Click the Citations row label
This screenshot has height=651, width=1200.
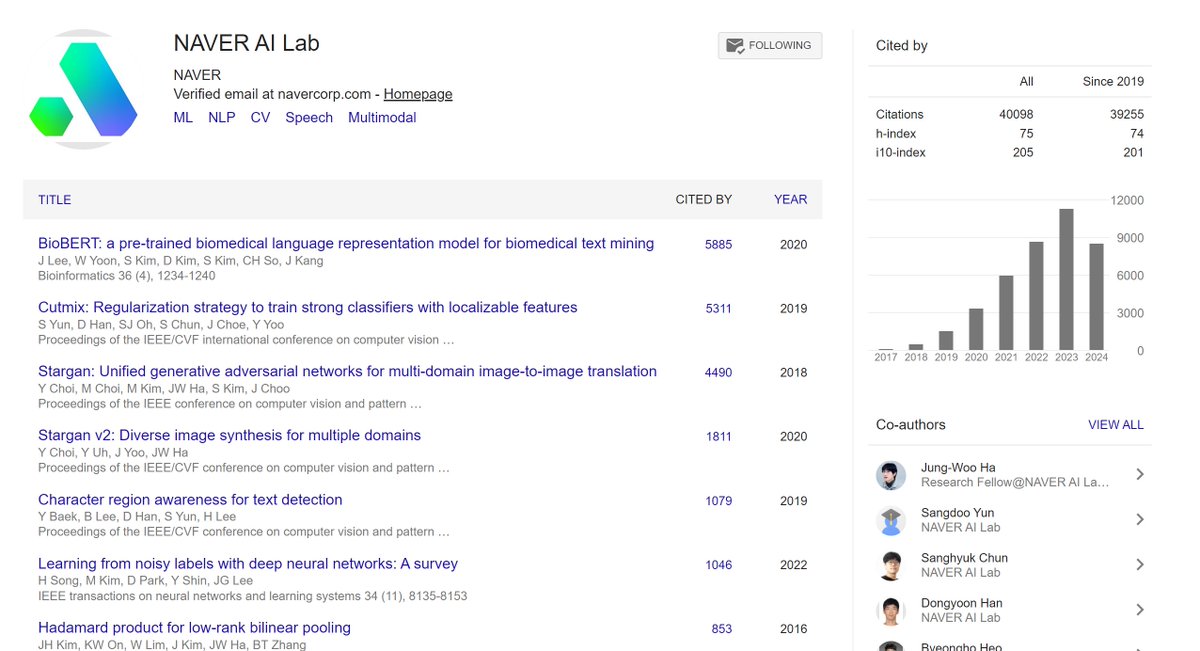[900, 115]
